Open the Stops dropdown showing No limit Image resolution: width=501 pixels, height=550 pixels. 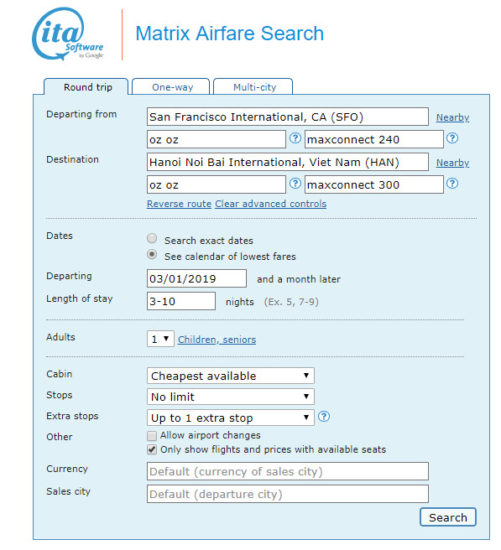[x=231, y=397]
